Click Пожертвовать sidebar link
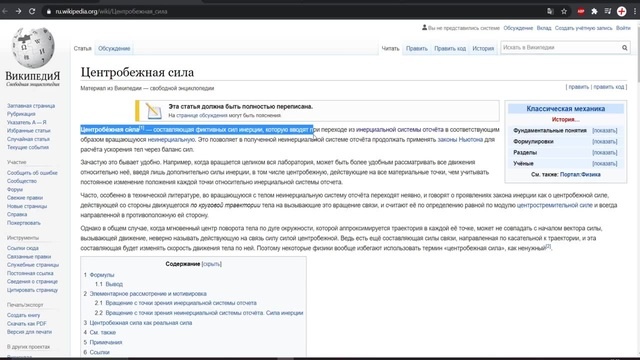Screen dimensions: 640x360 tap(24, 223)
